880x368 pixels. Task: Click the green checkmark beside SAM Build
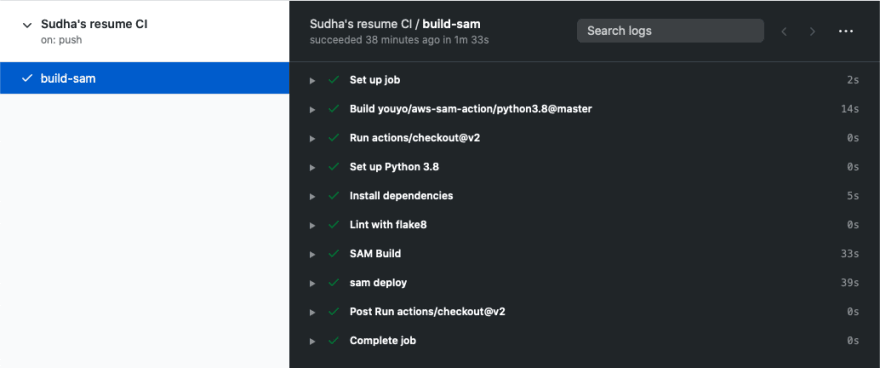(334, 254)
